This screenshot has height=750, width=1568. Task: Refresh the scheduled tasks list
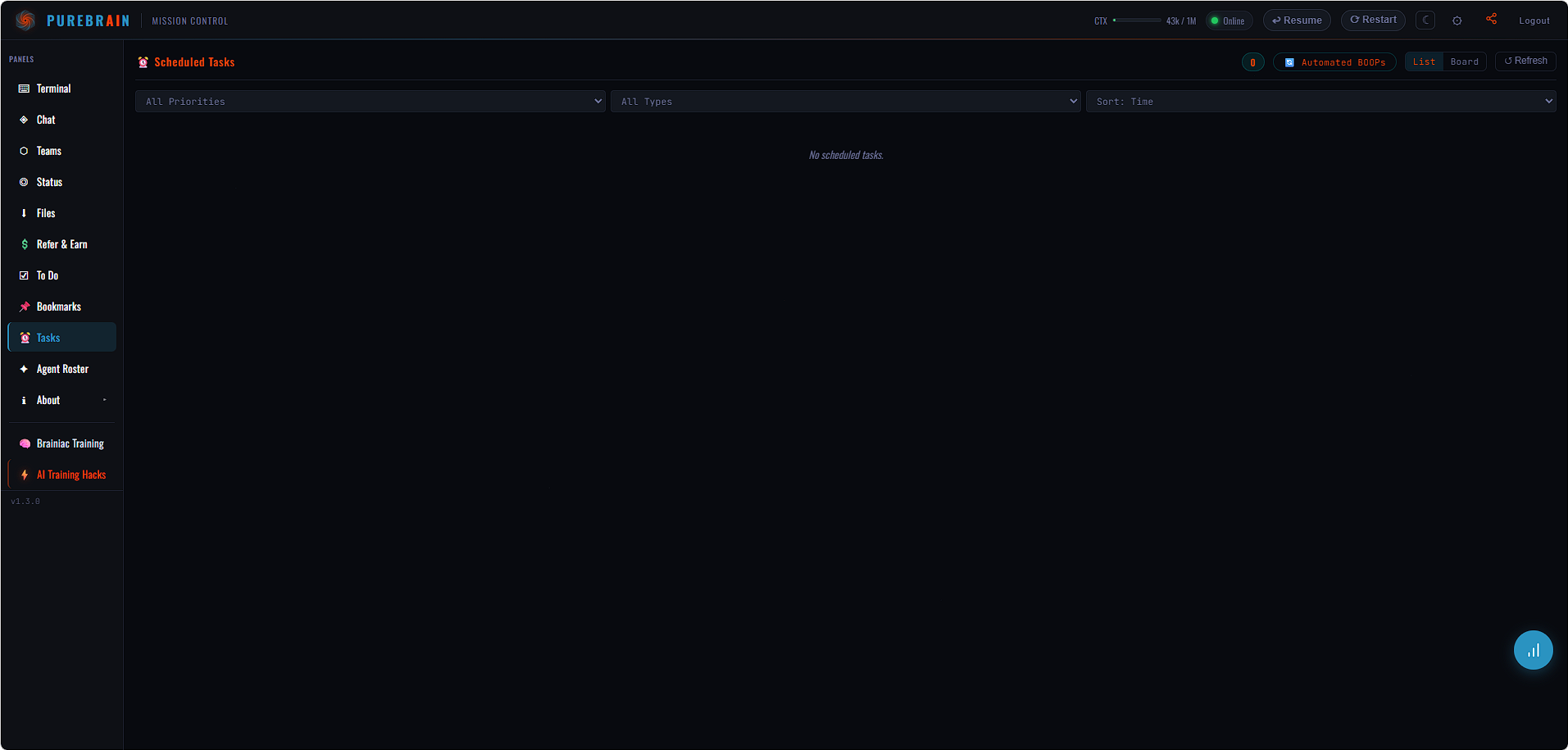1525,61
